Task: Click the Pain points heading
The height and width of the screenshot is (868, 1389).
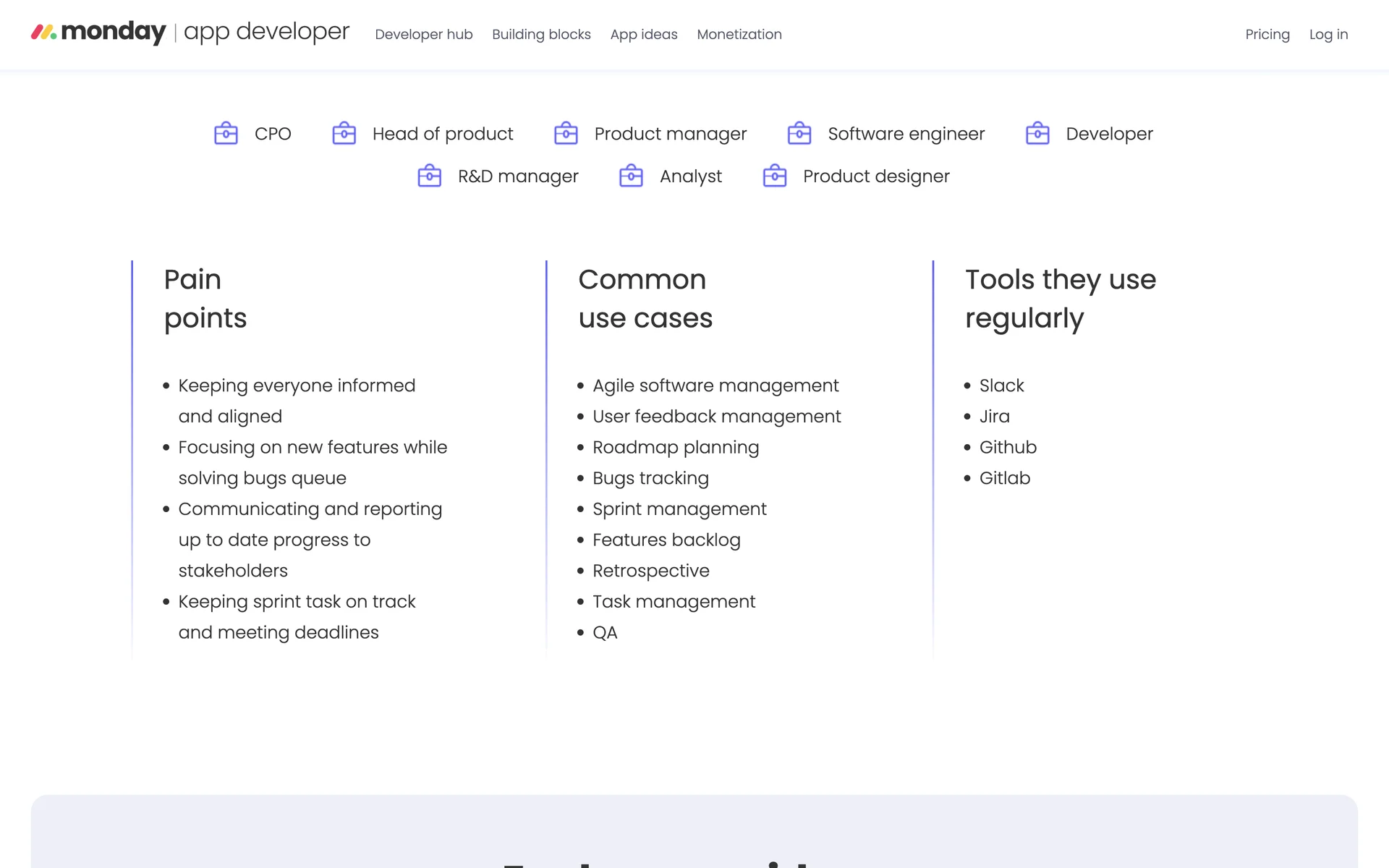Action: point(205,299)
